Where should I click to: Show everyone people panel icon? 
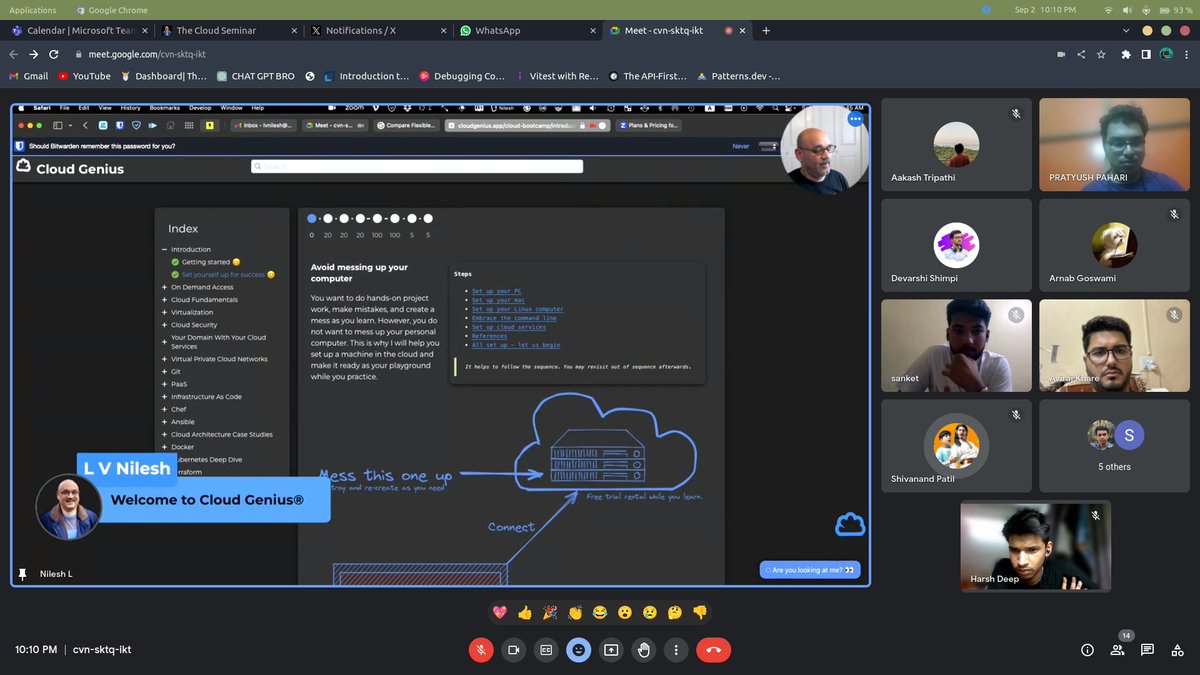click(x=1118, y=650)
